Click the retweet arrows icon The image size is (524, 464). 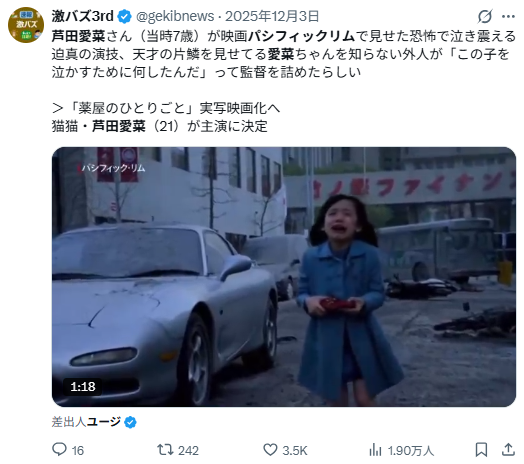tap(166, 450)
